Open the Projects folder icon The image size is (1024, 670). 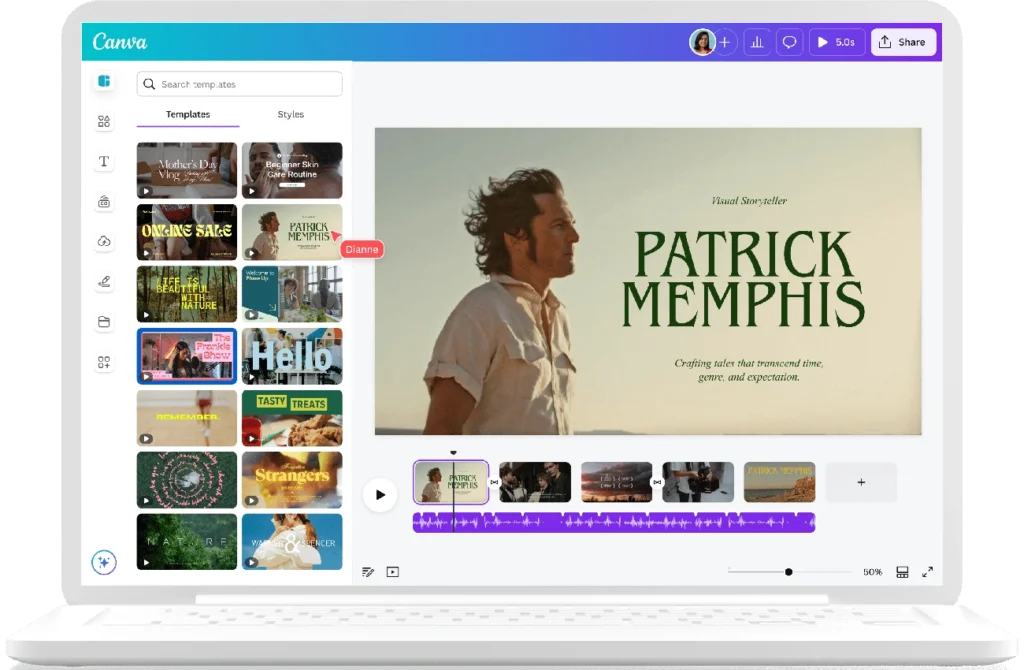104,322
